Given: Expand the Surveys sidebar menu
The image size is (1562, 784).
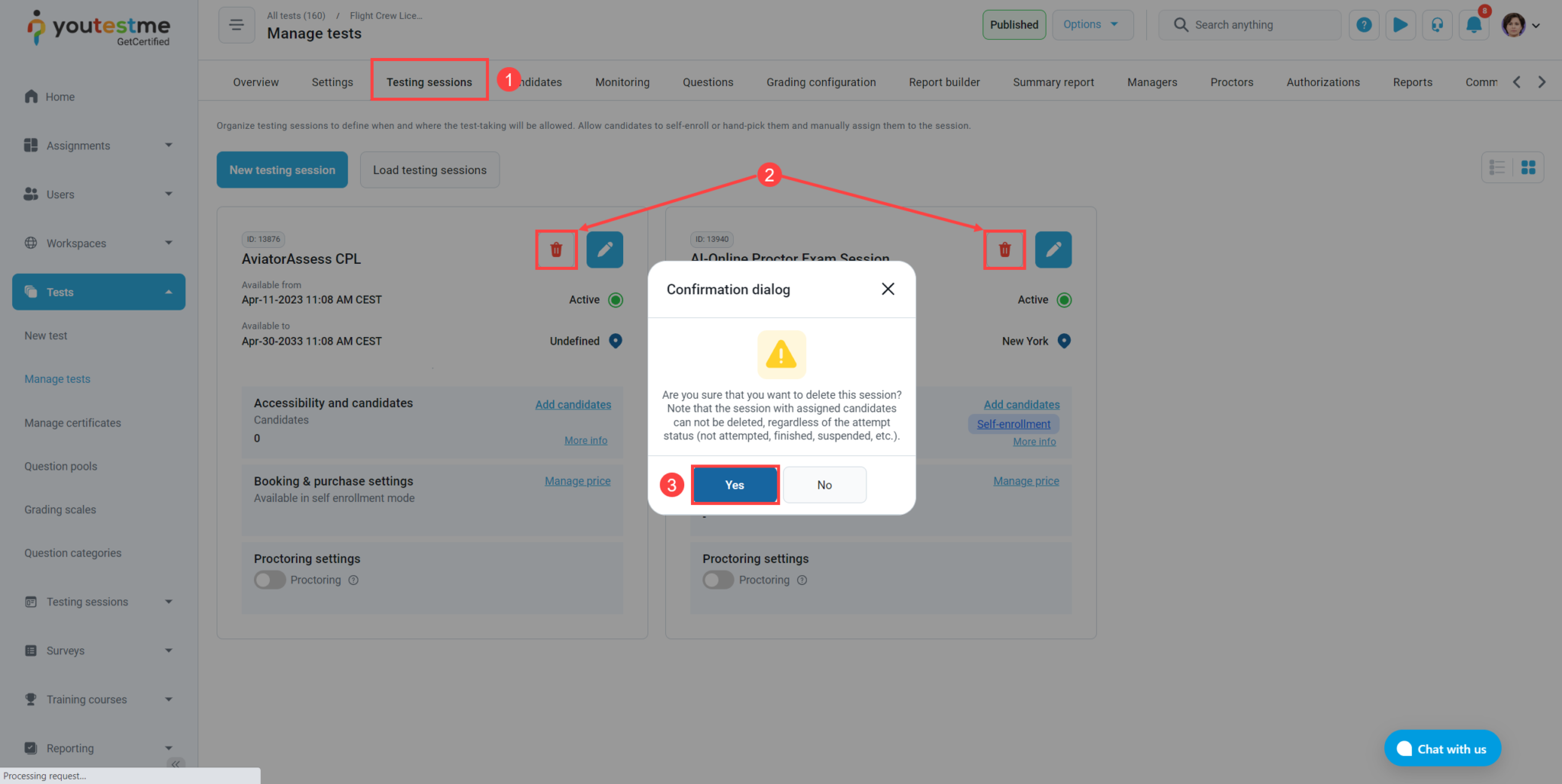Looking at the screenshot, I should pyautogui.click(x=99, y=651).
